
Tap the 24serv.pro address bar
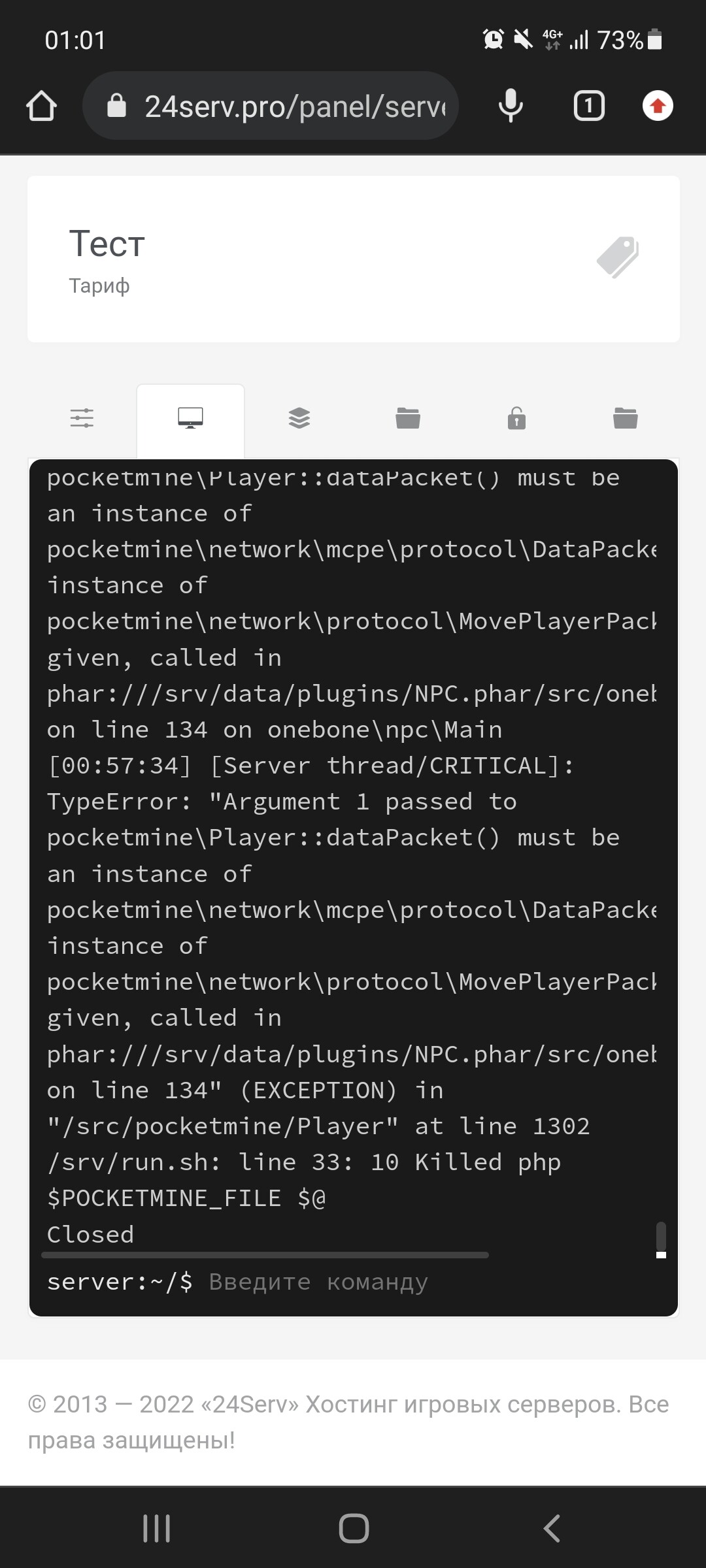tap(294, 106)
